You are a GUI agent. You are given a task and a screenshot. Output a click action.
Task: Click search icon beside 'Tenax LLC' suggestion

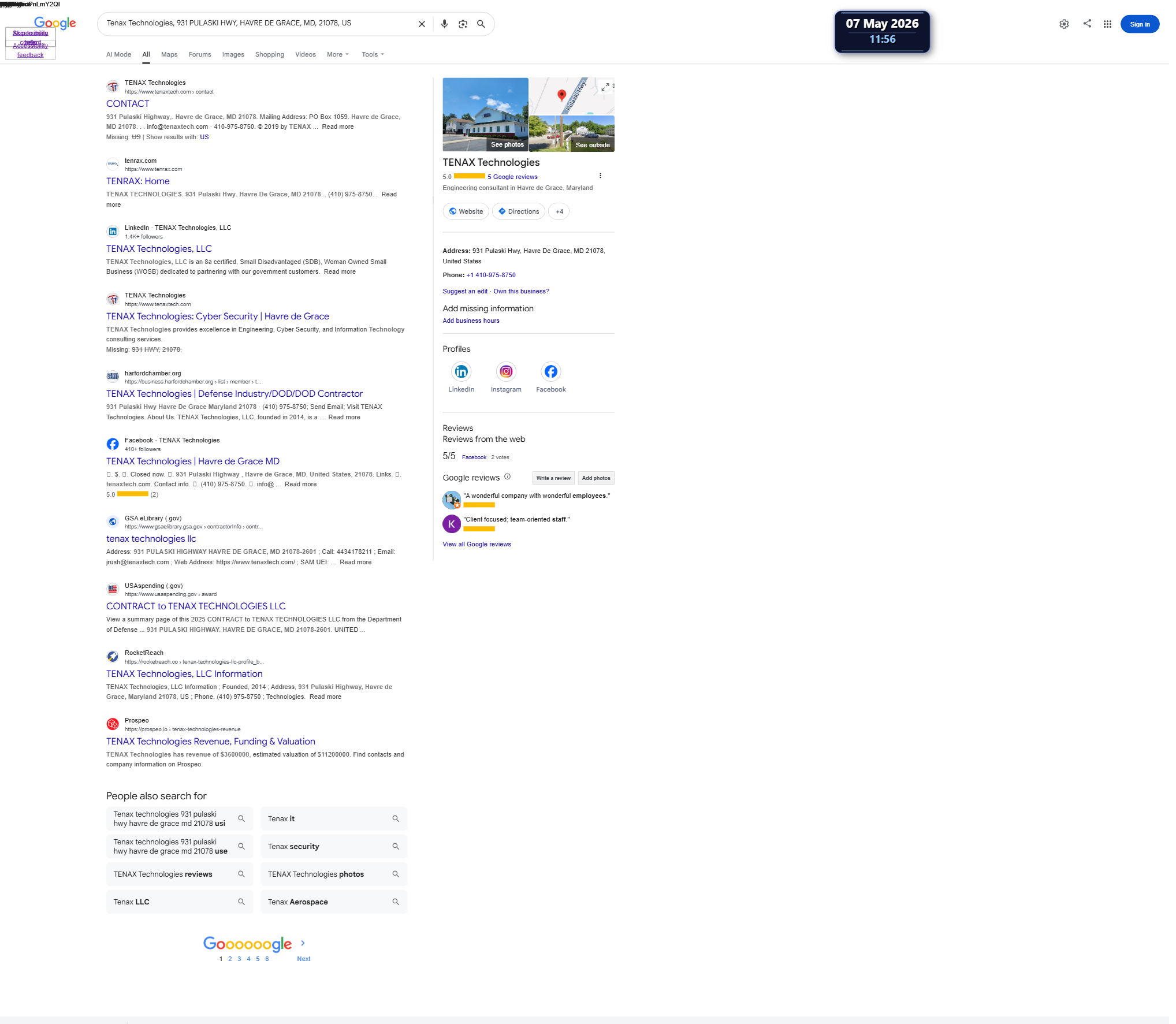[241, 902]
